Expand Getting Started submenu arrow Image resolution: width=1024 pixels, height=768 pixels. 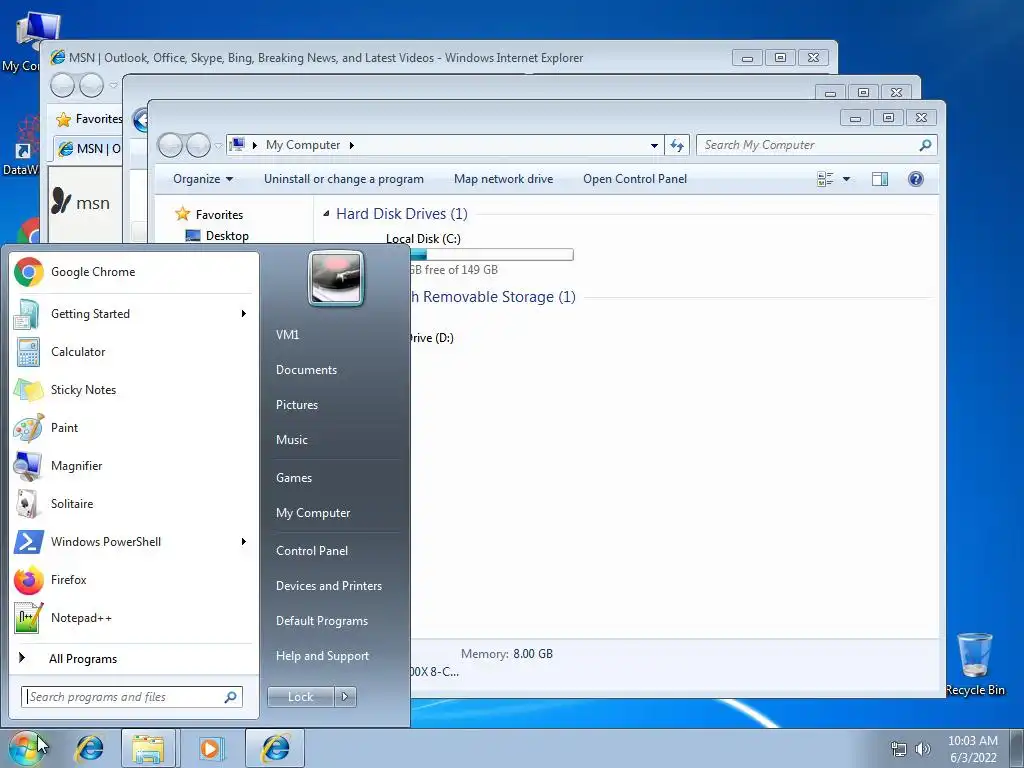point(244,314)
